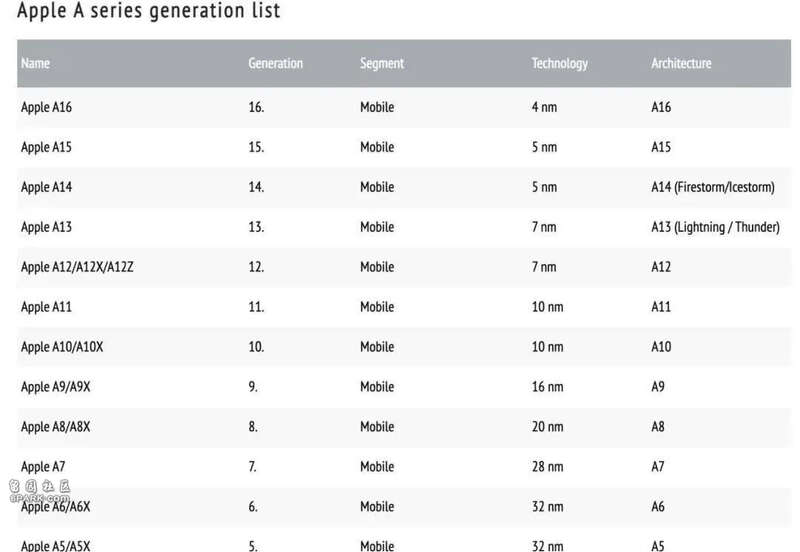Click the 5 nm value in A15 row
The width and height of the screenshot is (800, 552).
pos(544,147)
